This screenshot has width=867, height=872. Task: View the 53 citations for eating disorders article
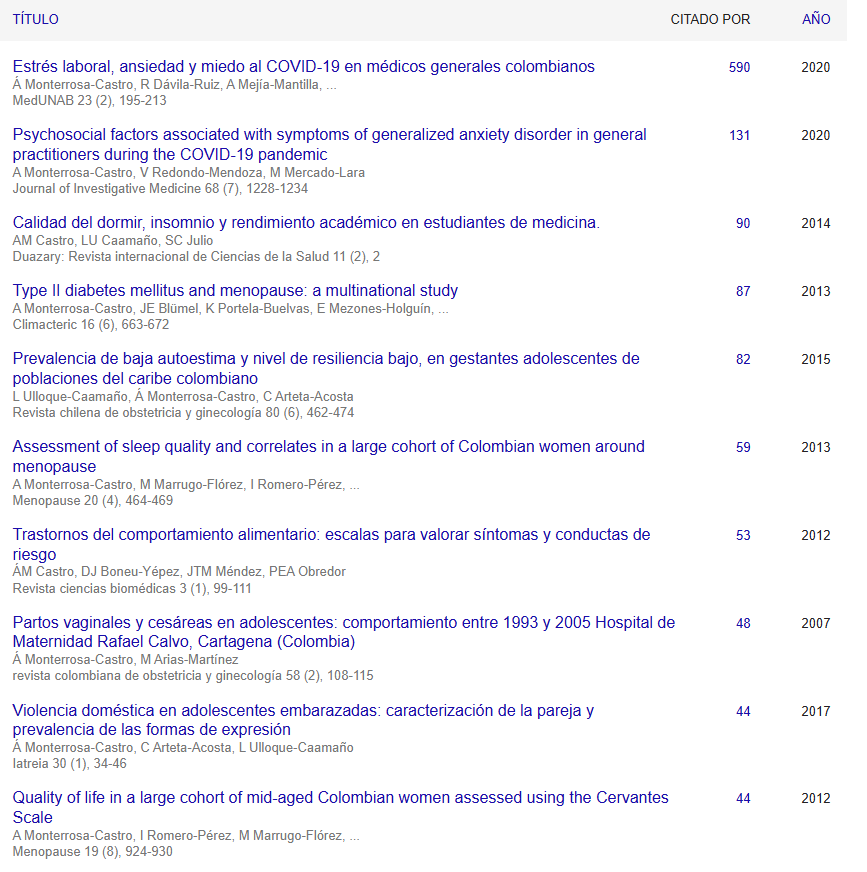(743, 535)
